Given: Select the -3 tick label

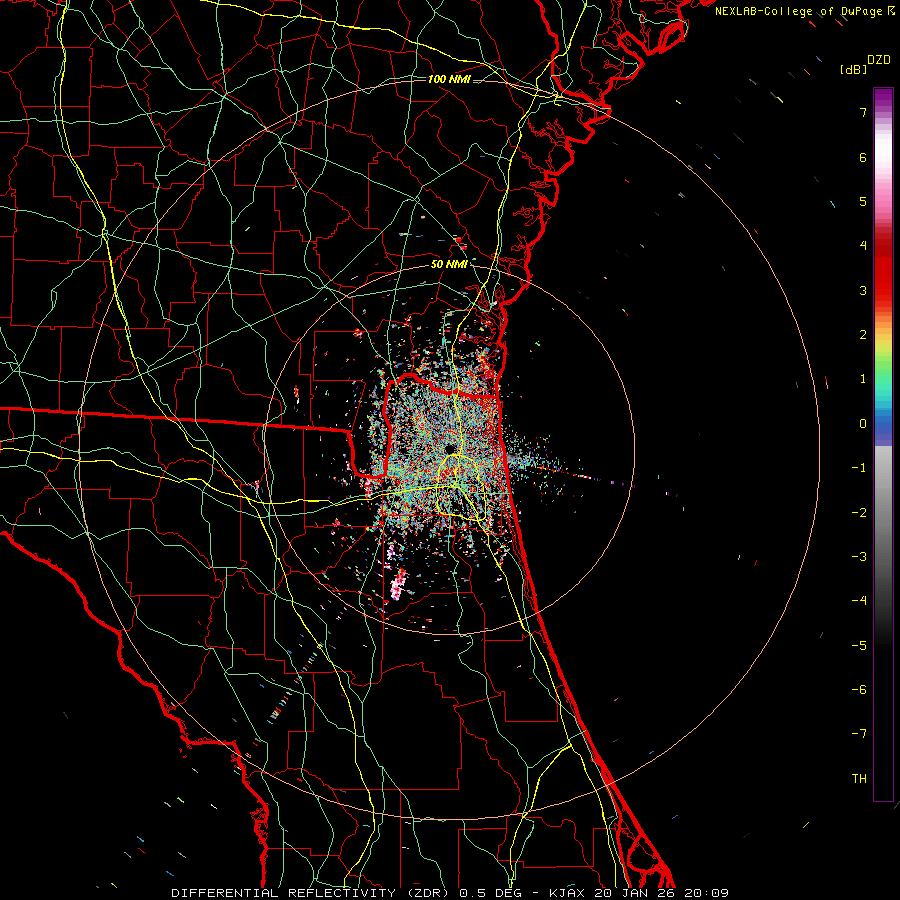Looking at the screenshot, I should click(859, 556).
